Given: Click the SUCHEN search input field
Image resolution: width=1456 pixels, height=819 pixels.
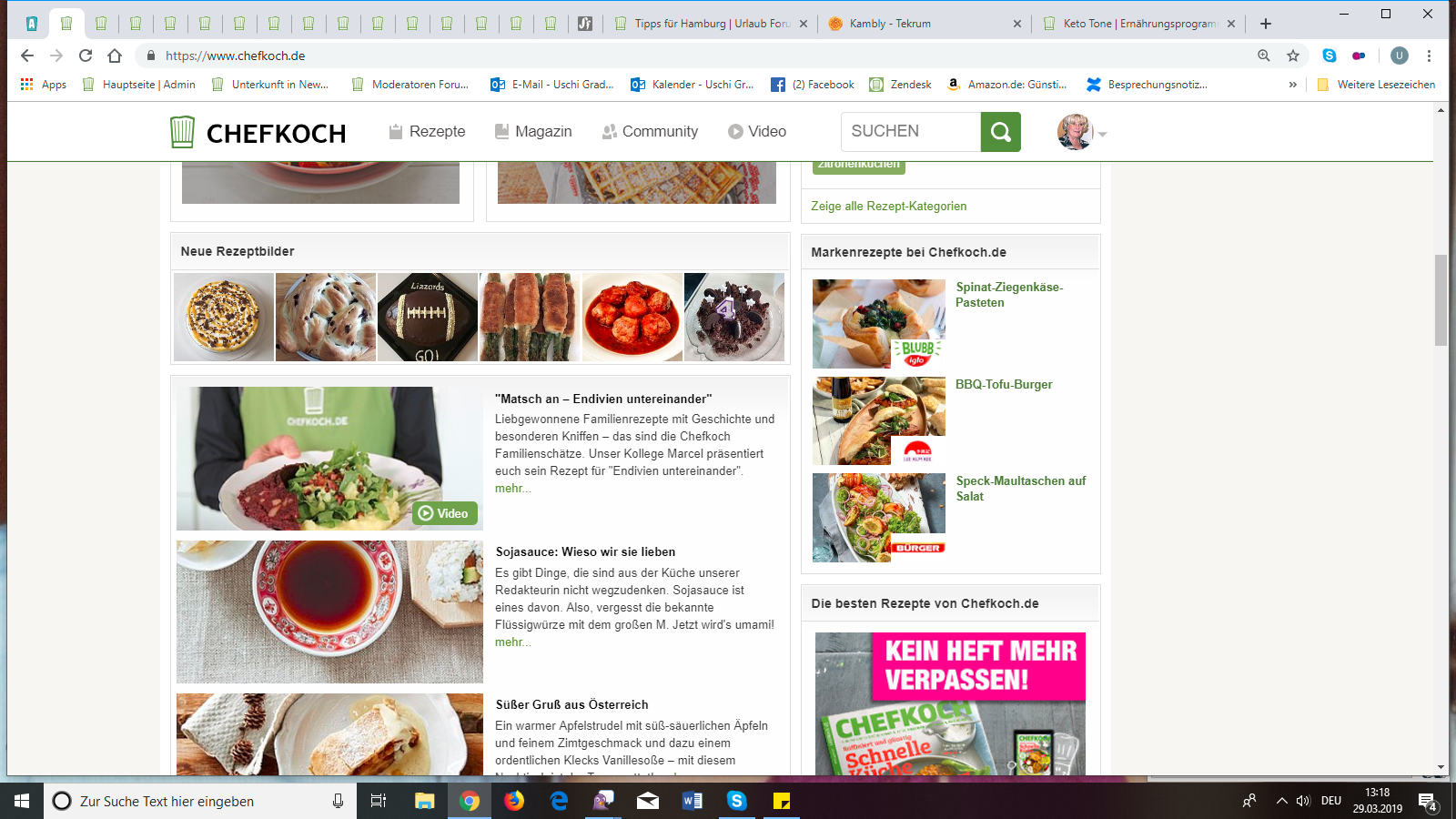Looking at the screenshot, I should click(x=910, y=132).
